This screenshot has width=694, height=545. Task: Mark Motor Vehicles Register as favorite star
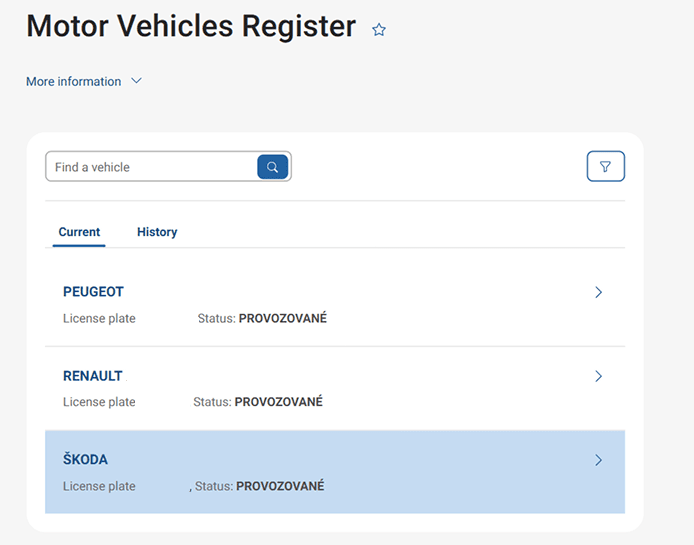coord(379,30)
